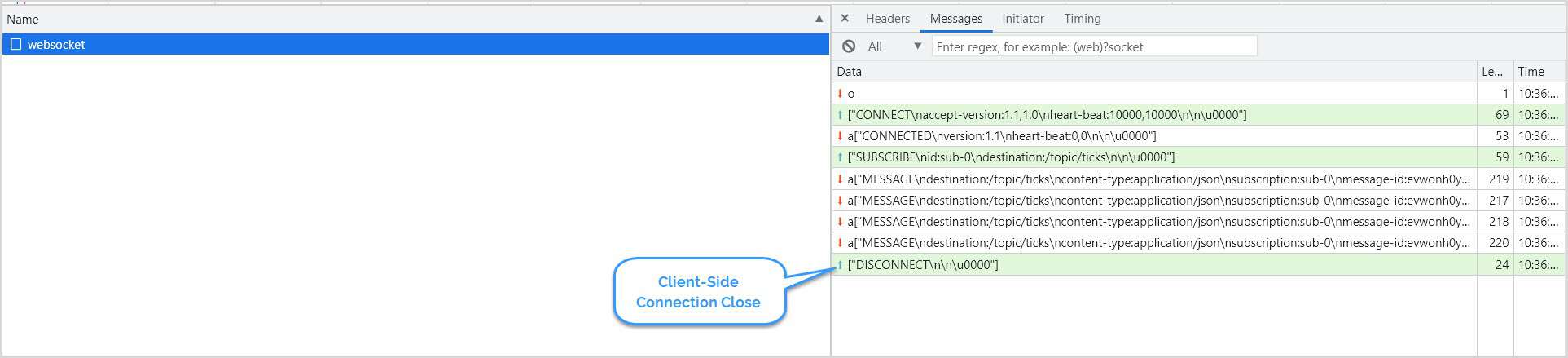The width and height of the screenshot is (1568, 358).
Task: Click the Name column header
Action: pyautogui.click(x=326, y=19)
